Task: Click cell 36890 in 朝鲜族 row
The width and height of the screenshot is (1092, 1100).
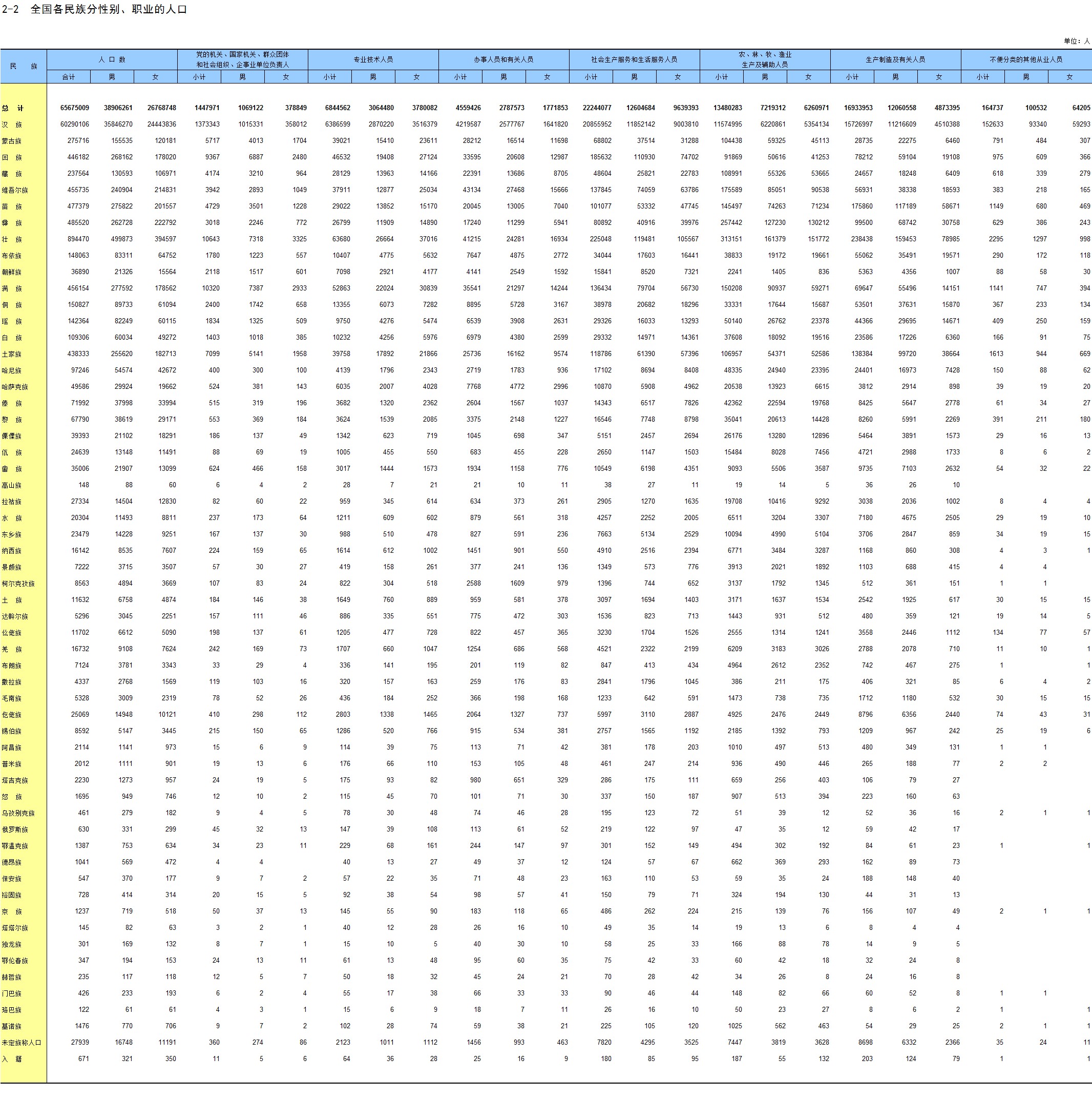Action: pyautogui.click(x=80, y=272)
